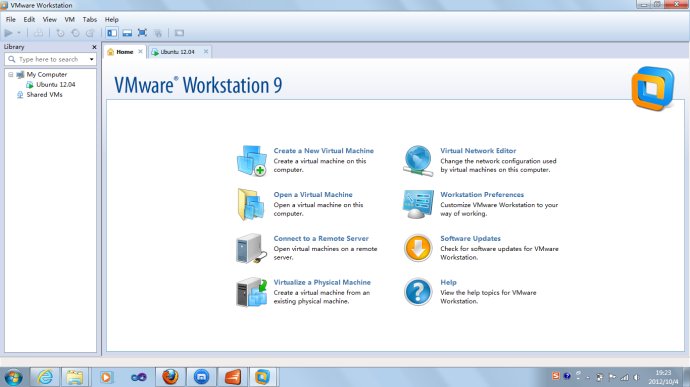Click the Power On play toolbar button
The image size is (690, 387).
(8, 33)
